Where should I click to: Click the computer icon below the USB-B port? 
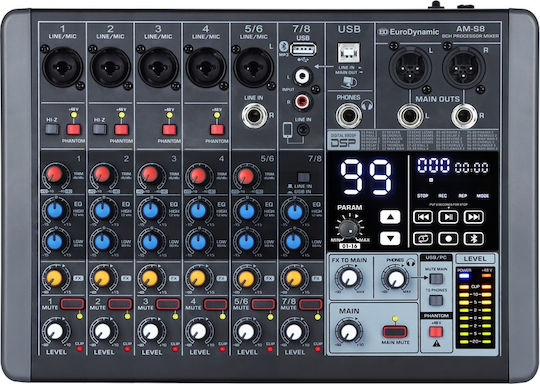pos(349,83)
